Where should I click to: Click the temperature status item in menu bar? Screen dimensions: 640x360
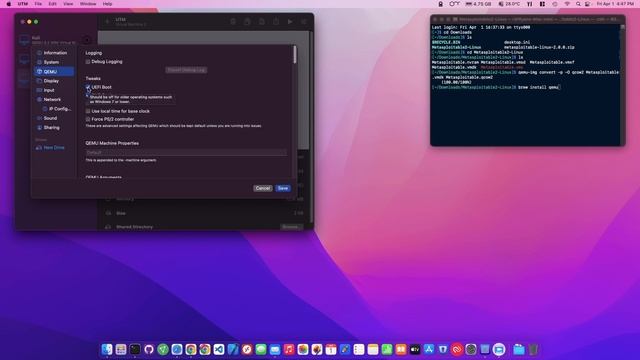click(509, 4)
